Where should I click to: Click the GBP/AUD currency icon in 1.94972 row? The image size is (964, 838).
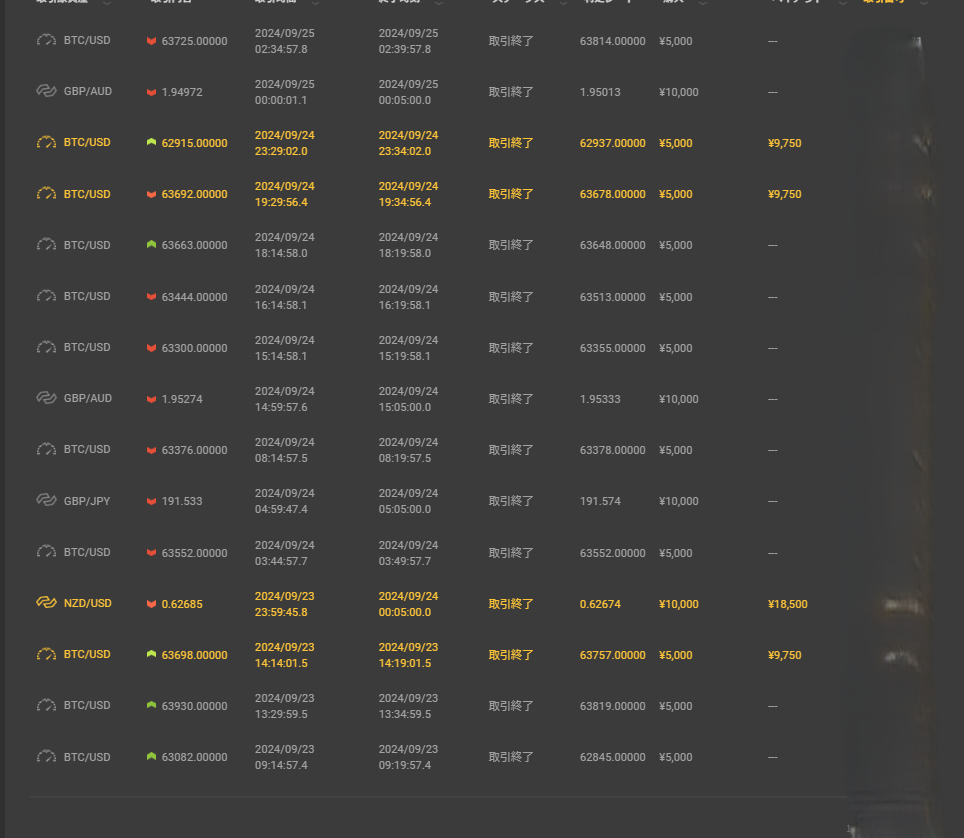pyautogui.click(x=46, y=92)
